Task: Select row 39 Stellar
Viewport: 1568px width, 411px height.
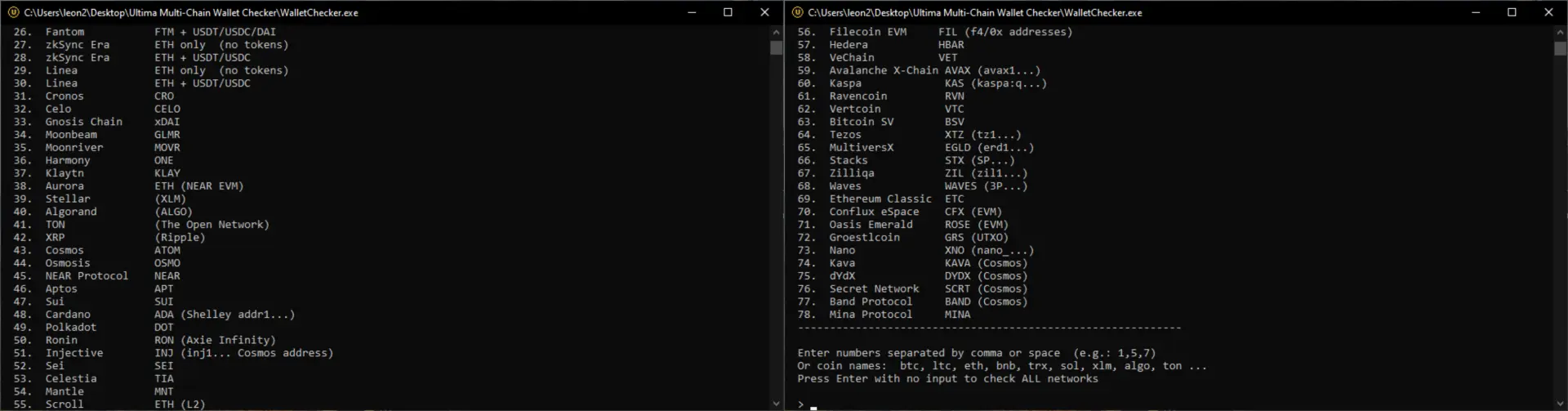Action: 100,199
